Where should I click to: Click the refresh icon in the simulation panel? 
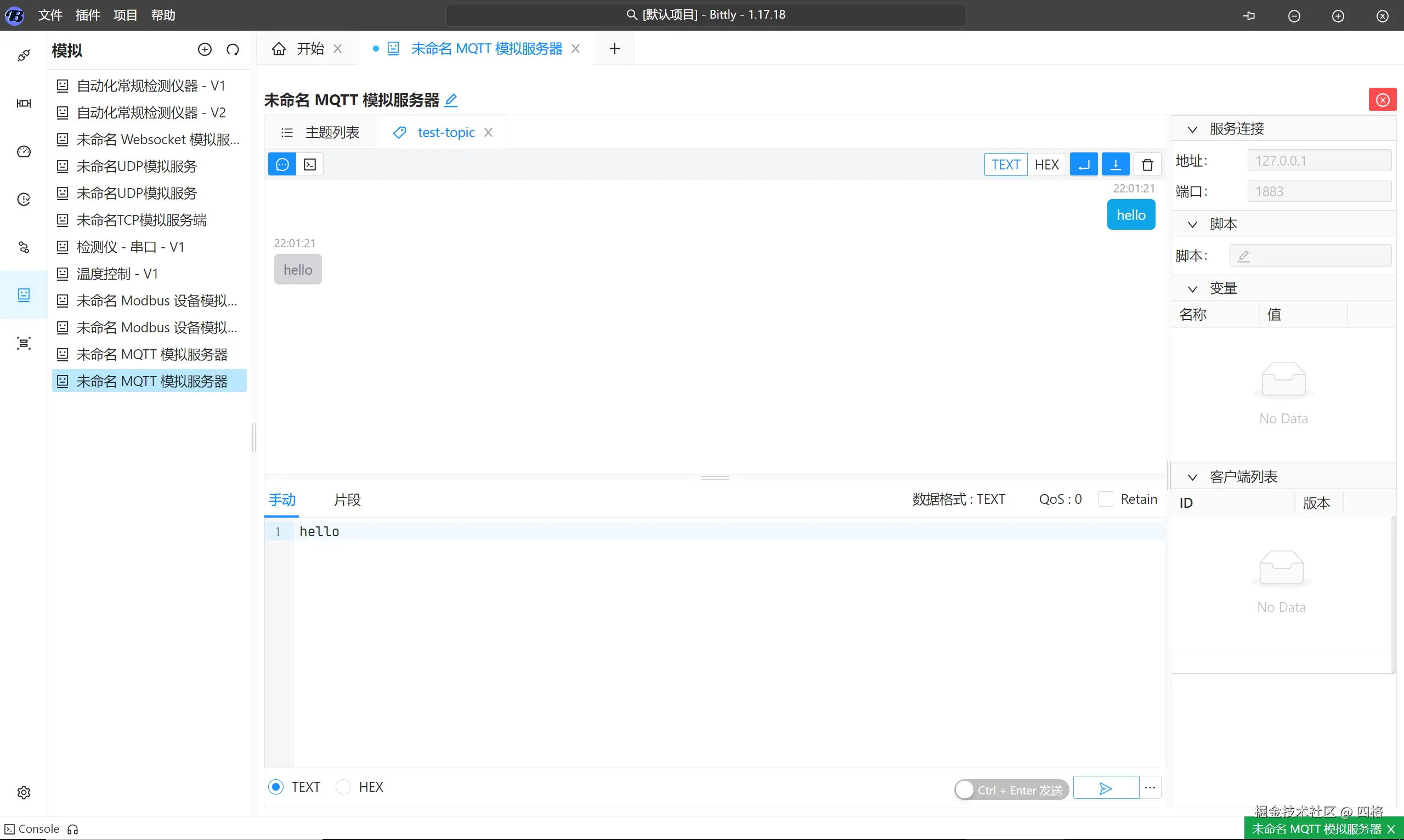pos(233,50)
